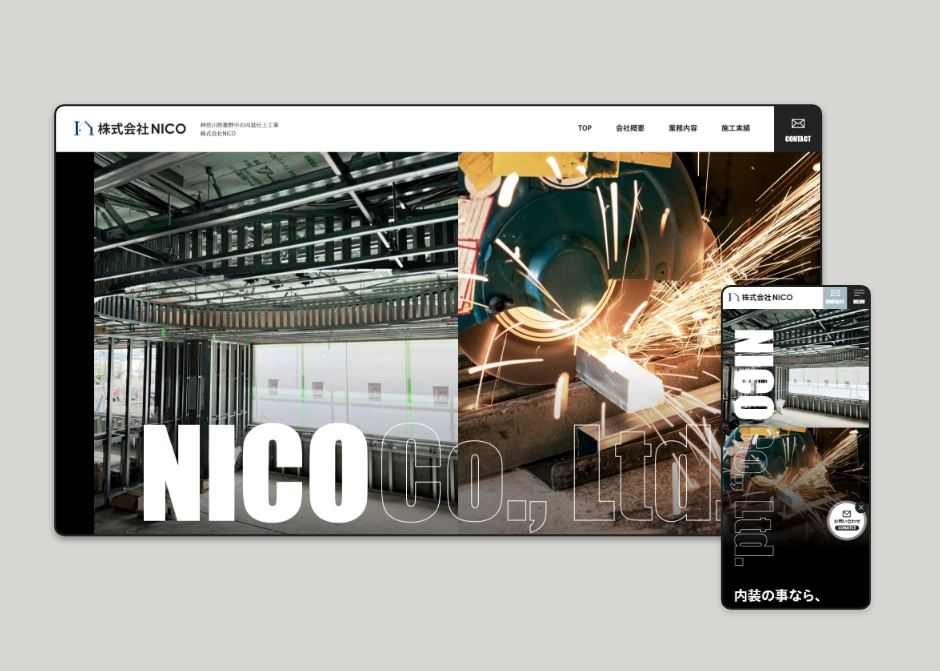Open the 会社概要 navigation item

pos(630,128)
